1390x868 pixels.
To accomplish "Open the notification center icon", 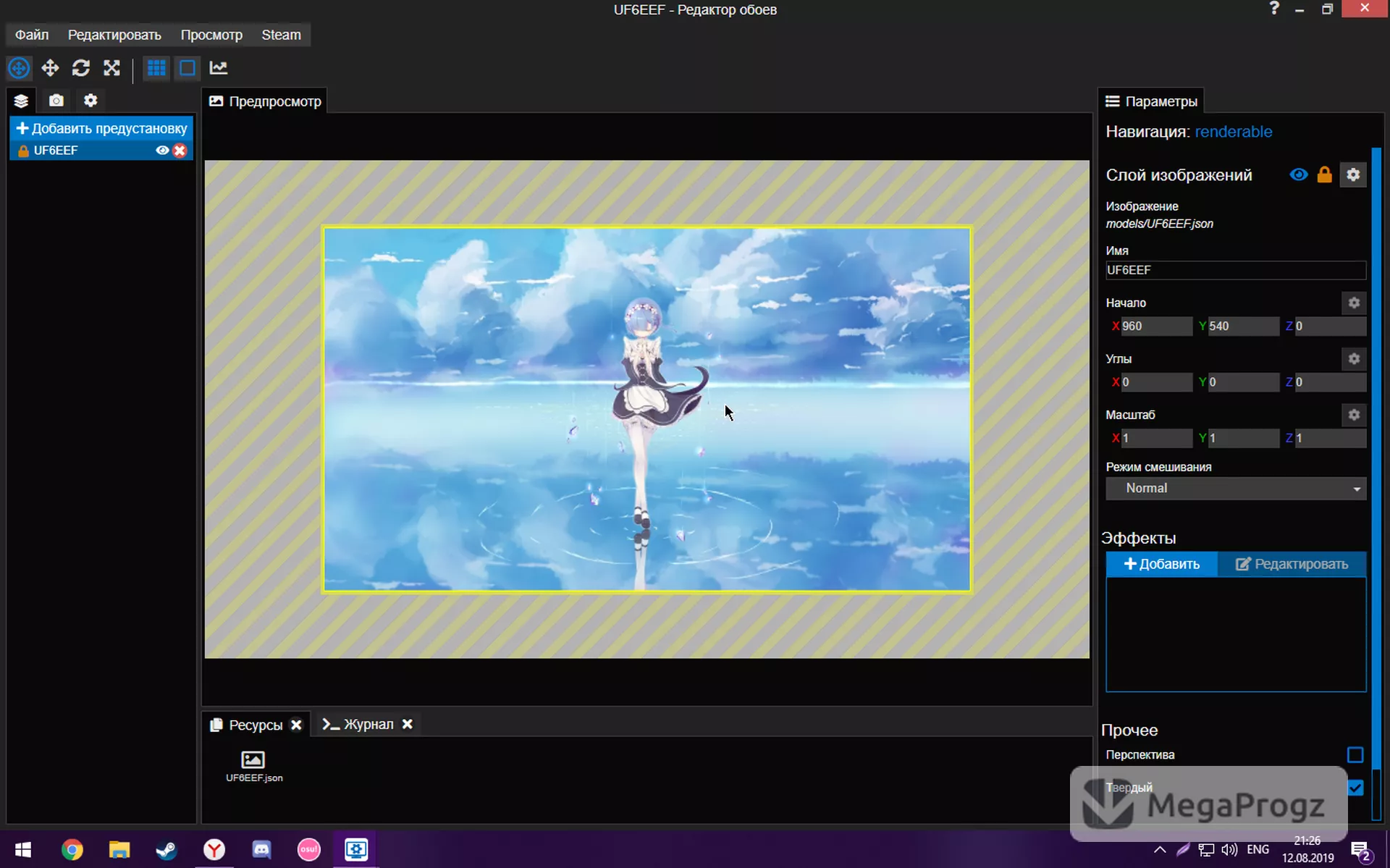I will pos(1362,851).
